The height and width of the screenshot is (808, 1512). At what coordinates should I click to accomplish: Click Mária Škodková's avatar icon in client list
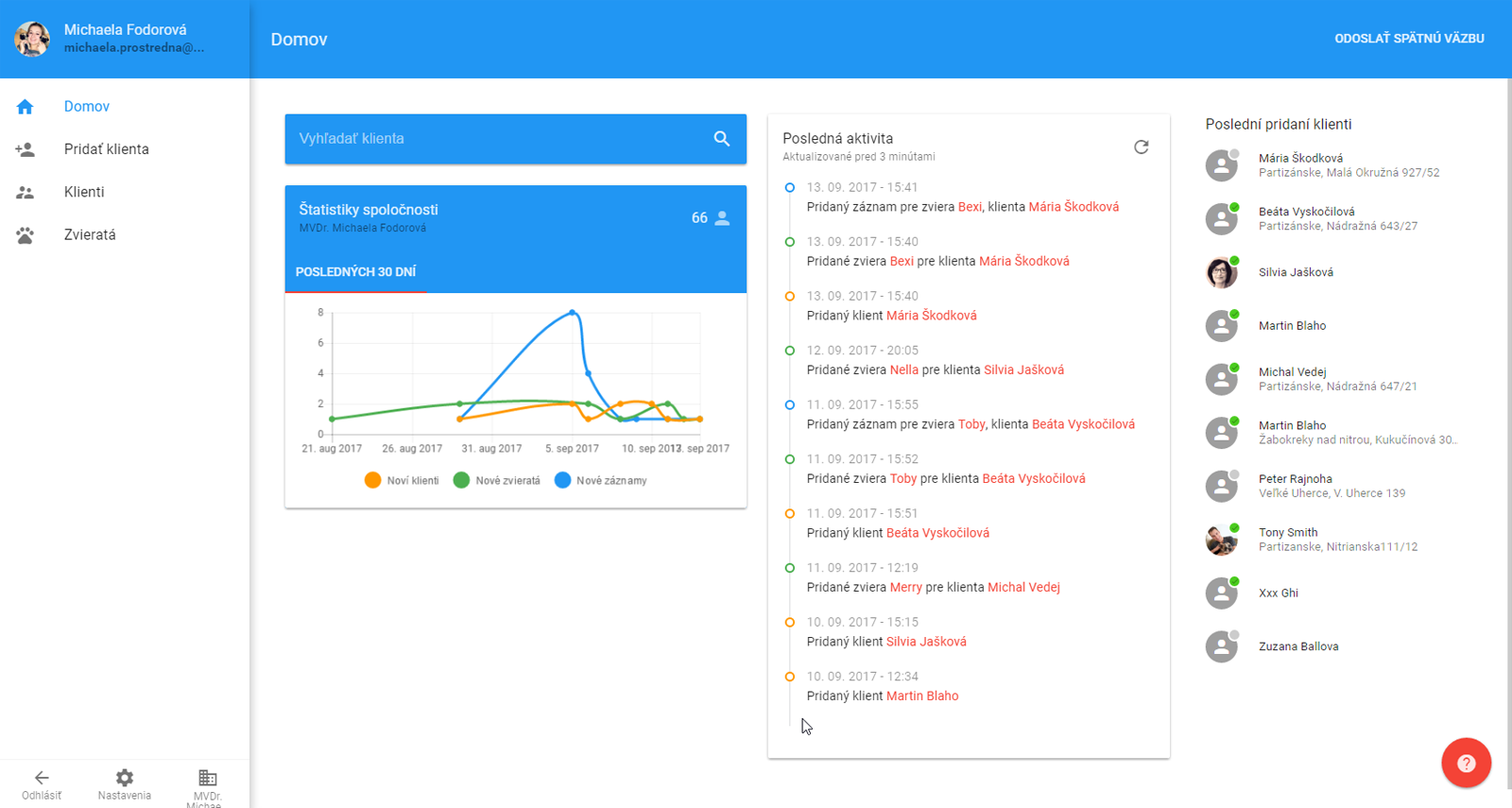(1222, 165)
